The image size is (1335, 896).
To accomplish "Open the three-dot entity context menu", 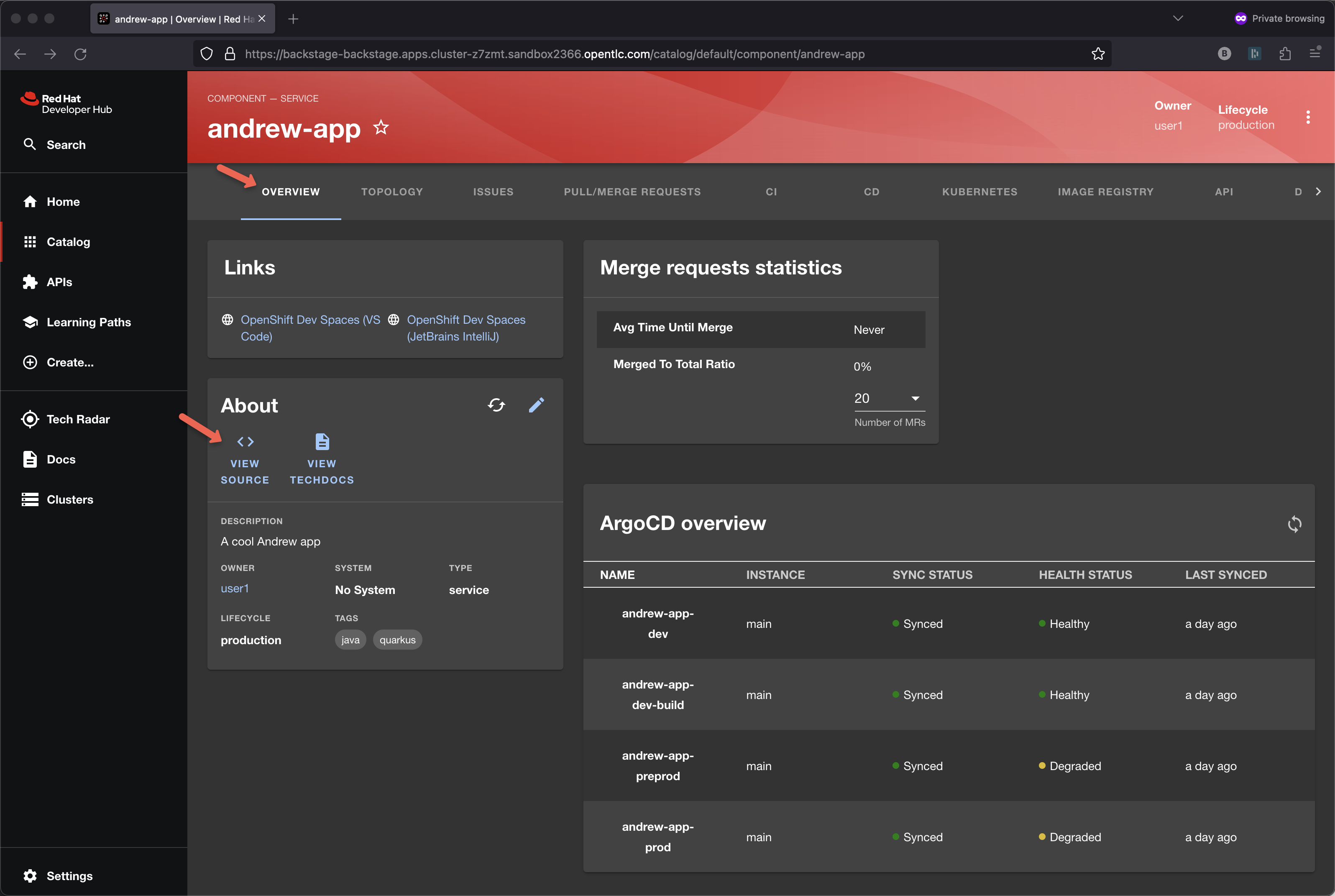I will click(x=1308, y=117).
